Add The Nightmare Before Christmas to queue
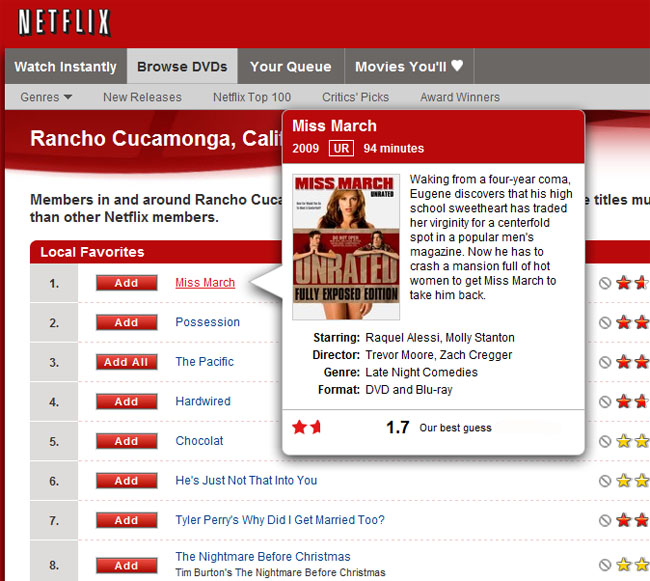 pos(126,566)
